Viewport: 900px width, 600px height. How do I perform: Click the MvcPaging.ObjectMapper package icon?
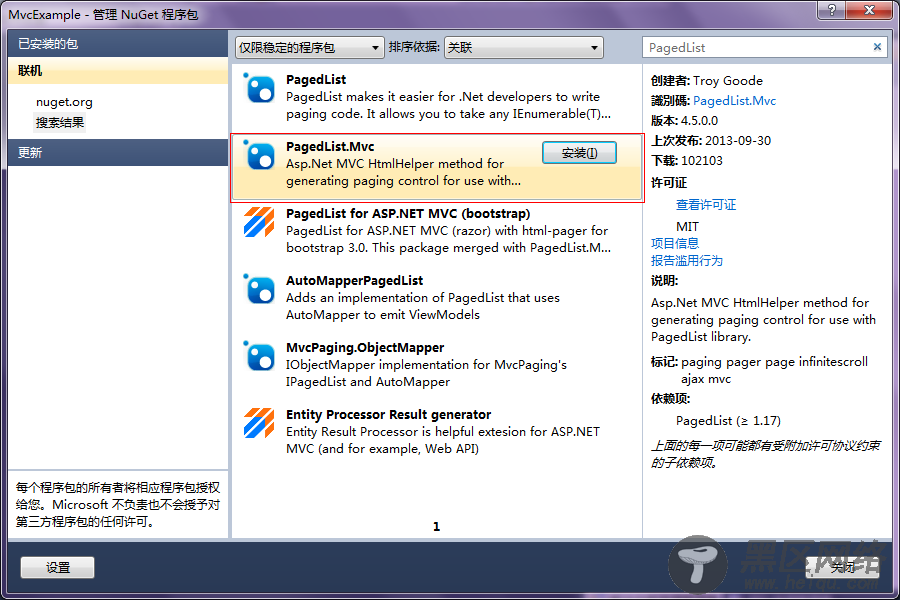[x=259, y=357]
